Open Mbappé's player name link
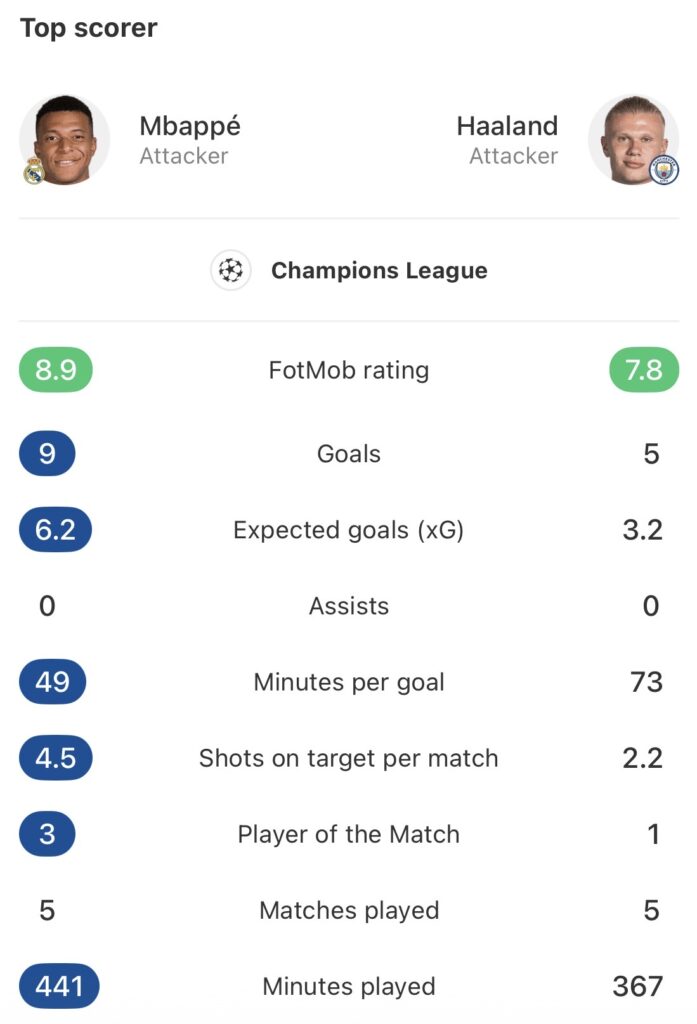697x1024 pixels. tap(190, 127)
